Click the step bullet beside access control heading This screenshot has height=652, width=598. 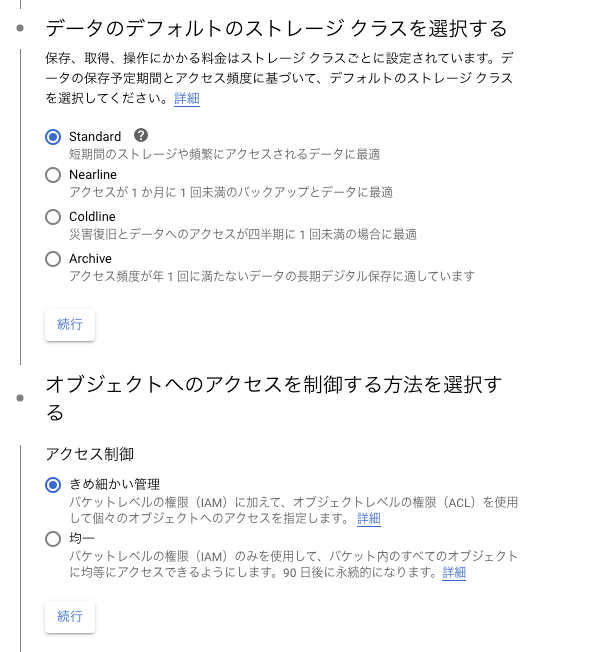(x=20, y=398)
